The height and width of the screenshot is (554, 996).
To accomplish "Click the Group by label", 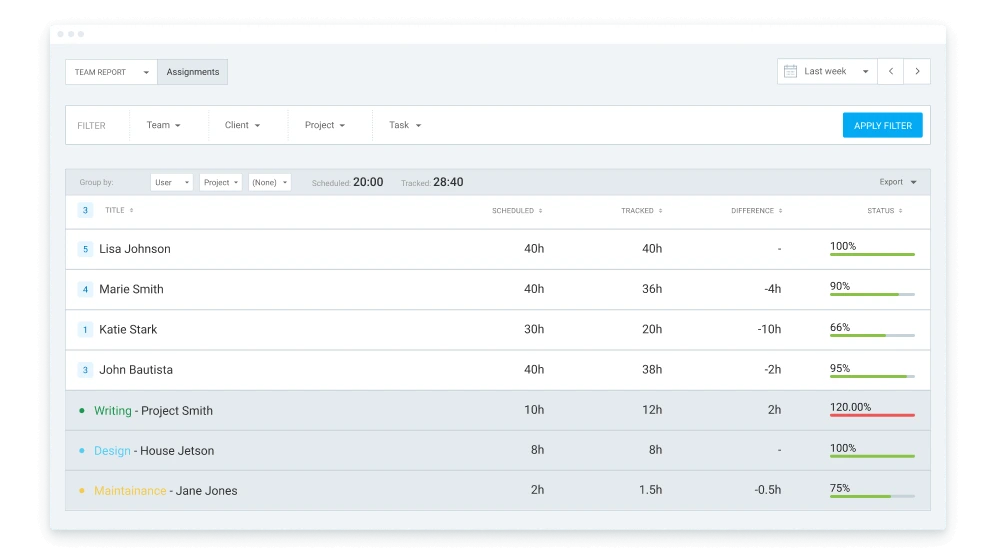I will point(97,182).
